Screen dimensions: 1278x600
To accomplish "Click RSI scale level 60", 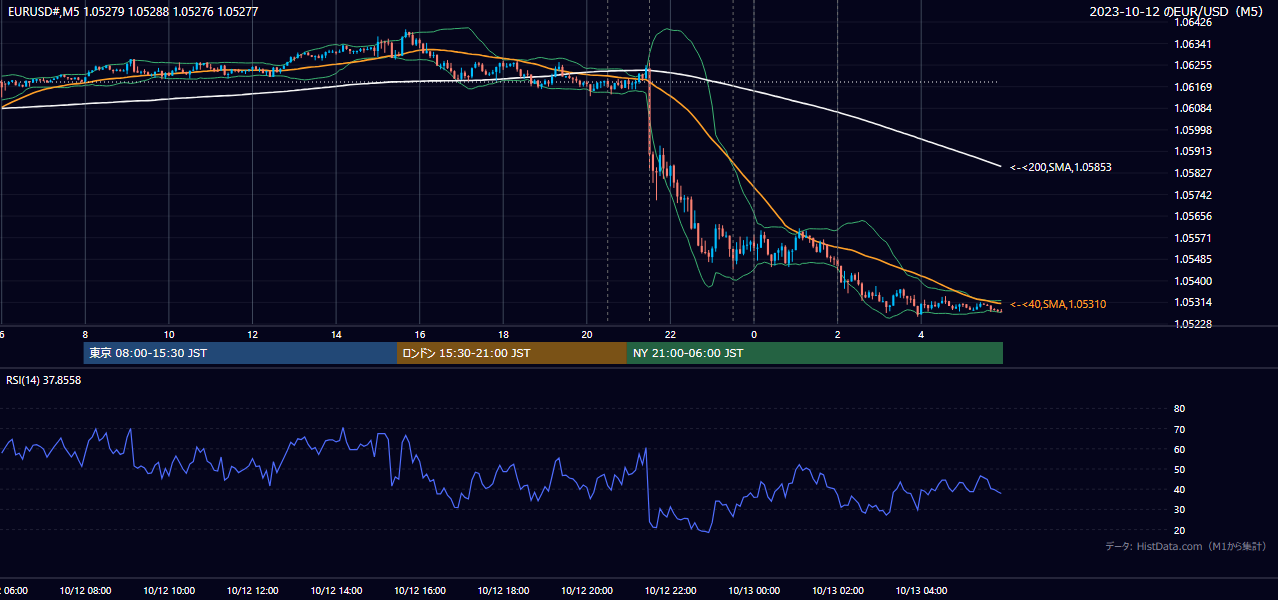I will coord(1179,449).
